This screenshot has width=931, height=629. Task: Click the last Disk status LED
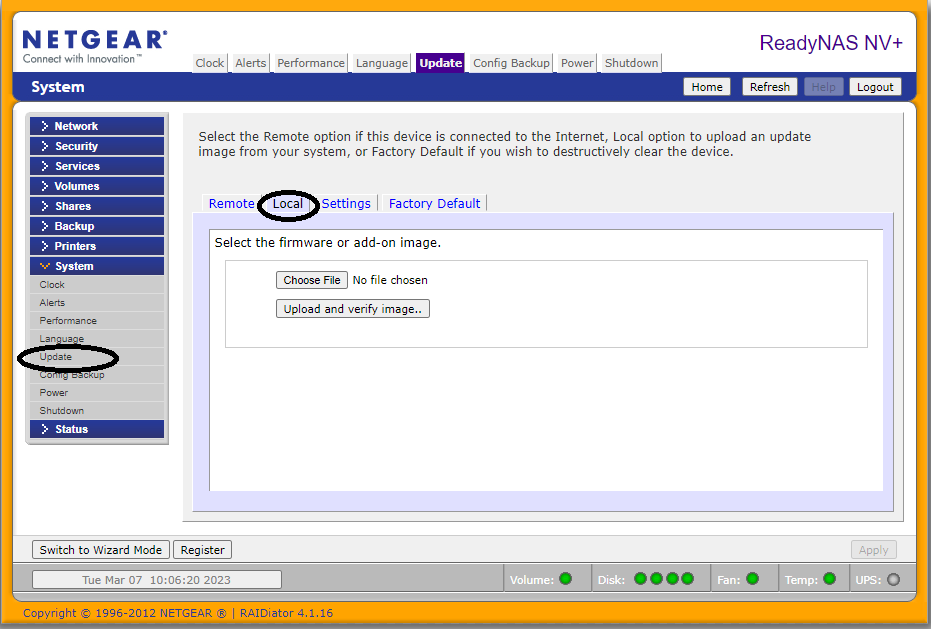click(x=688, y=579)
